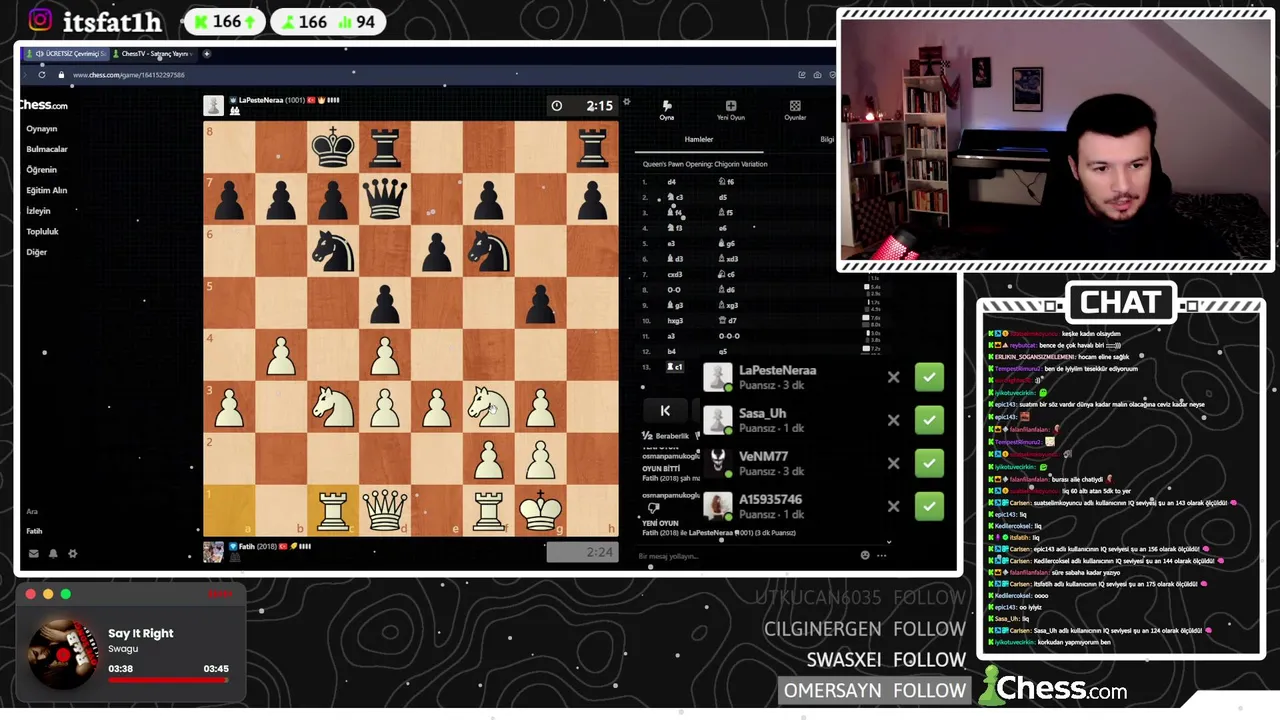1280x720 pixels.
Task: Select move 11... O-O-O in list
Action: click(x=730, y=336)
